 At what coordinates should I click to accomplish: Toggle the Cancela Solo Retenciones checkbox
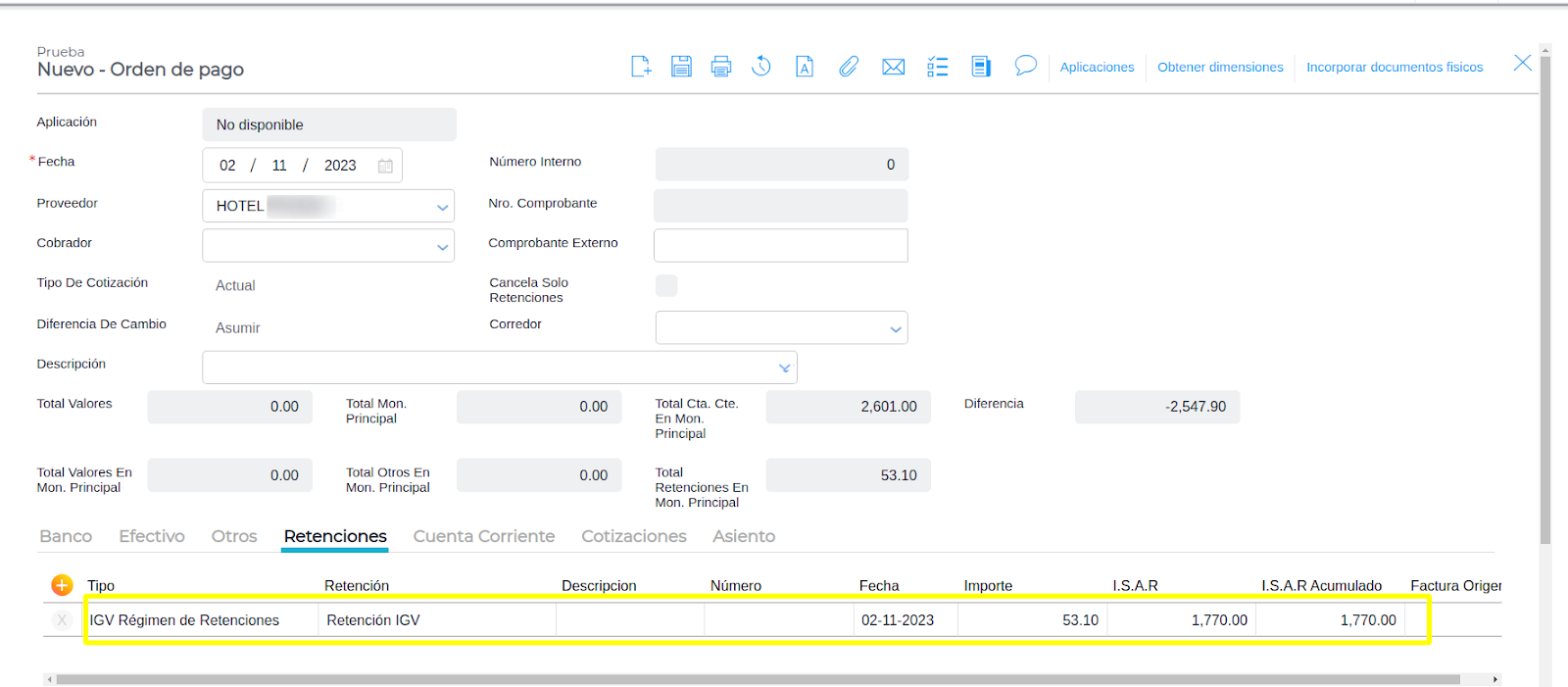[x=666, y=285]
